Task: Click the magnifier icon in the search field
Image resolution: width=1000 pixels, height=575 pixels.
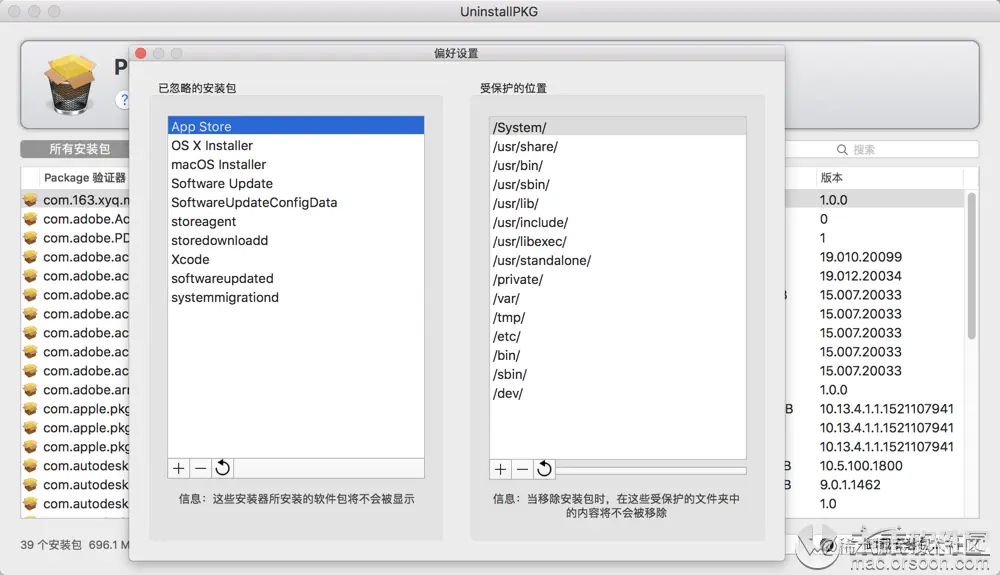Action: pyautogui.click(x=842, y=150)
